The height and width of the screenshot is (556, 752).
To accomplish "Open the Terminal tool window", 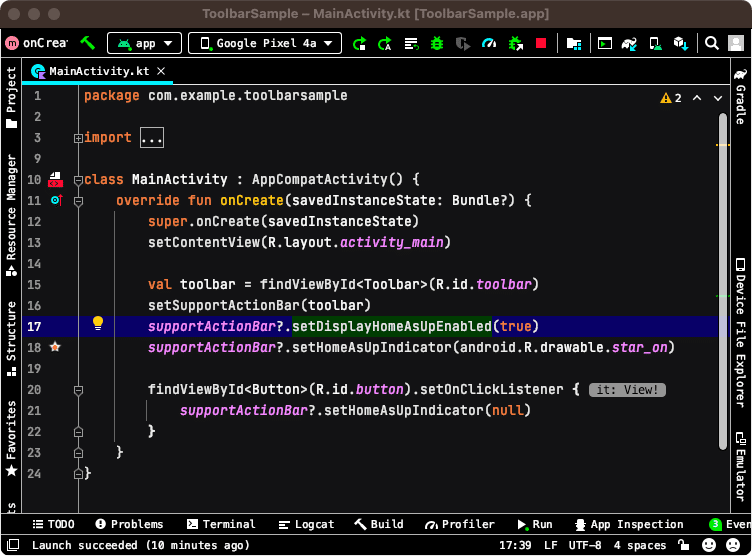I will 221,524.
